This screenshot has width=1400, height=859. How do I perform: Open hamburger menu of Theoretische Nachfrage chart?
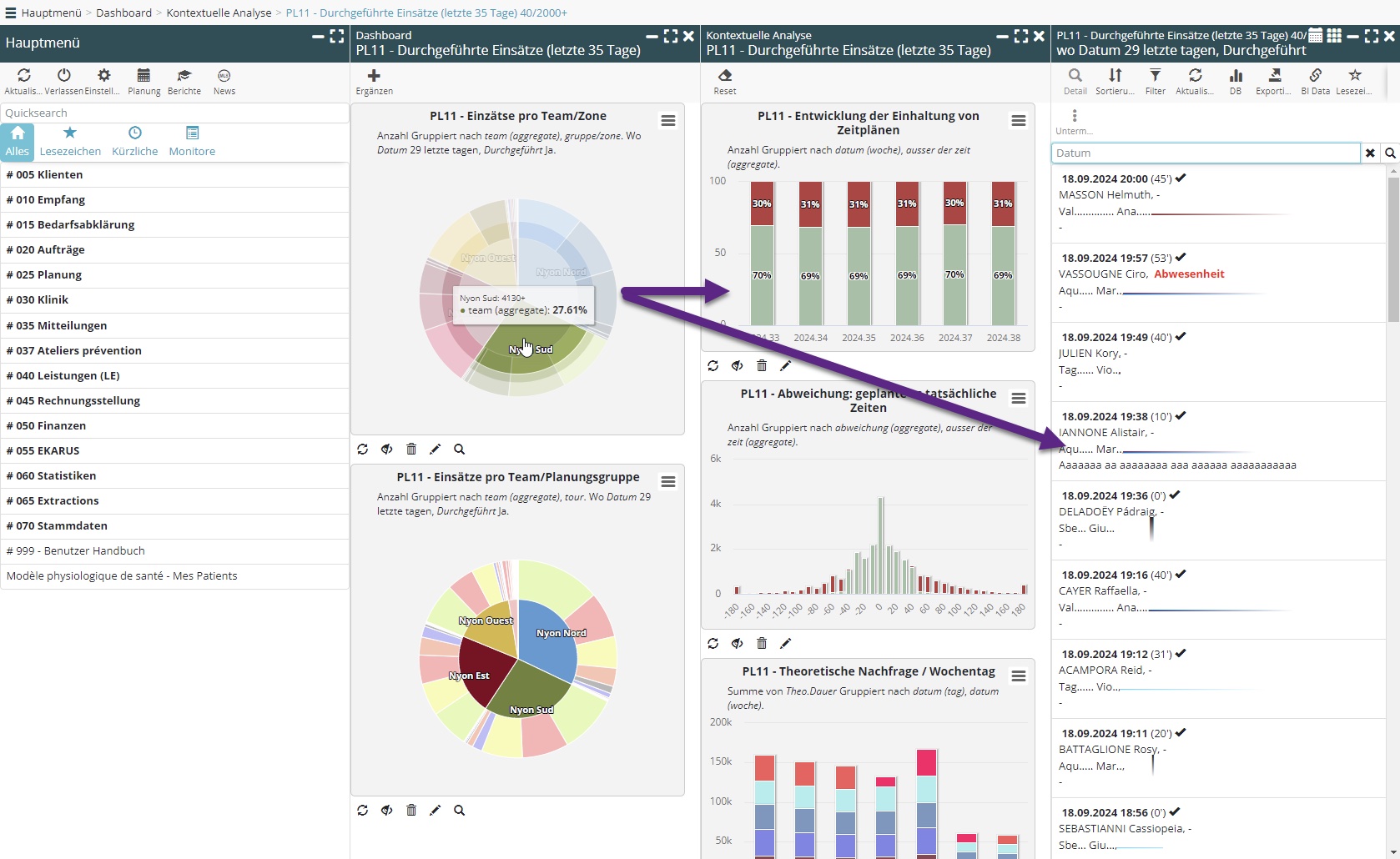[1019, 676]
